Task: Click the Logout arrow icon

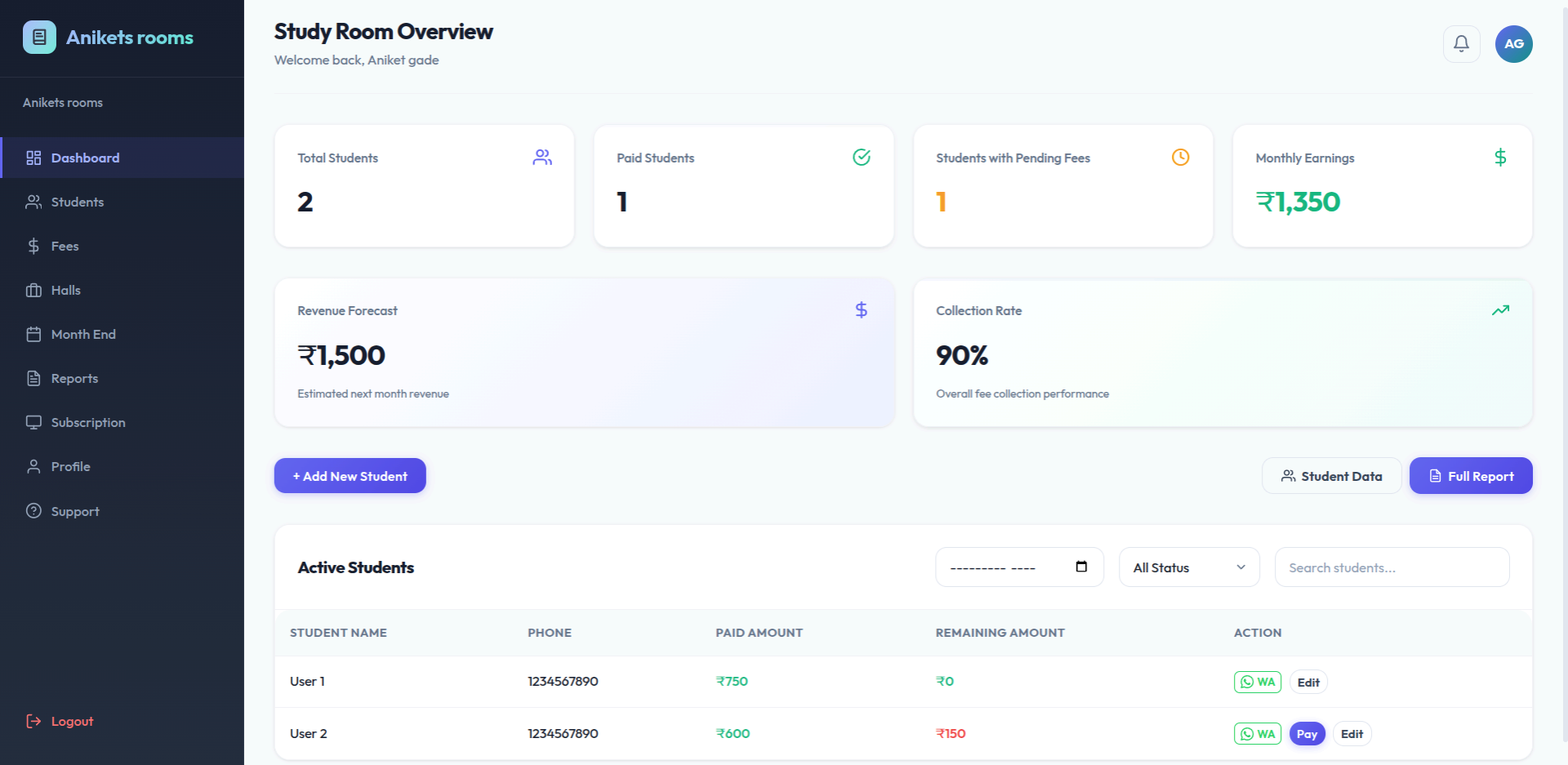Action: click(33, 721)
